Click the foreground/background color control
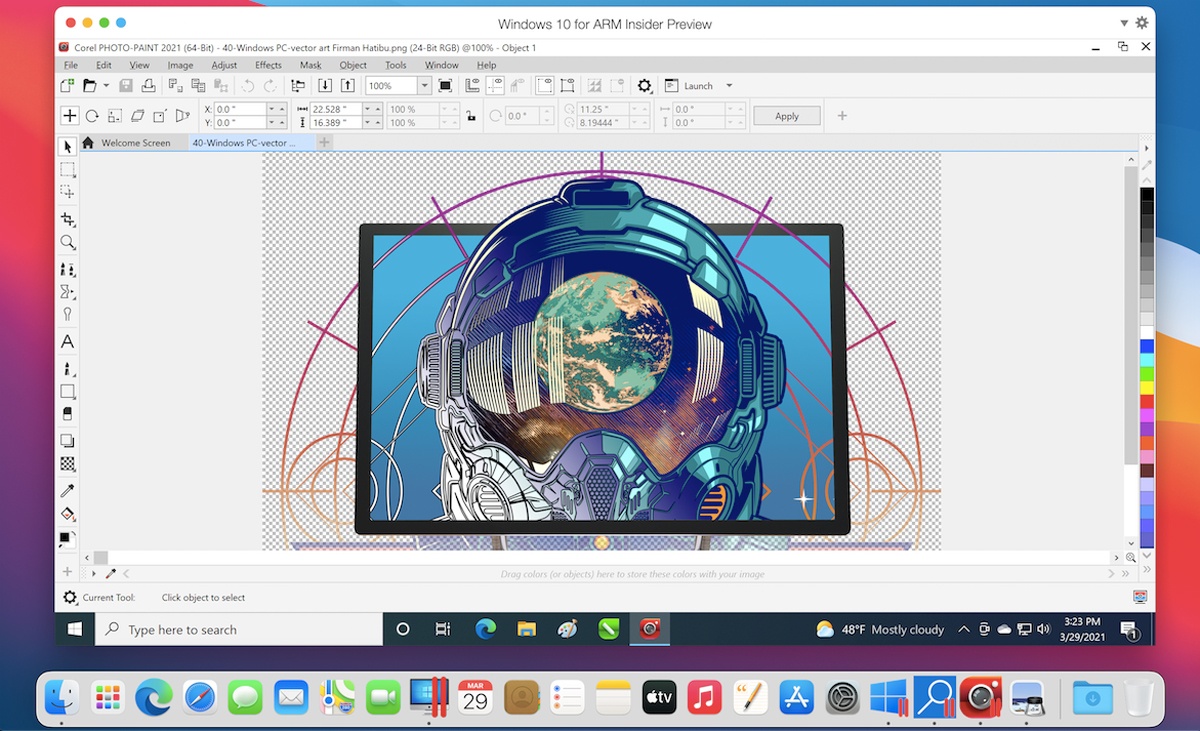Image resolution: width=1200 pixels, height=731 pixels. click(68, 538)
